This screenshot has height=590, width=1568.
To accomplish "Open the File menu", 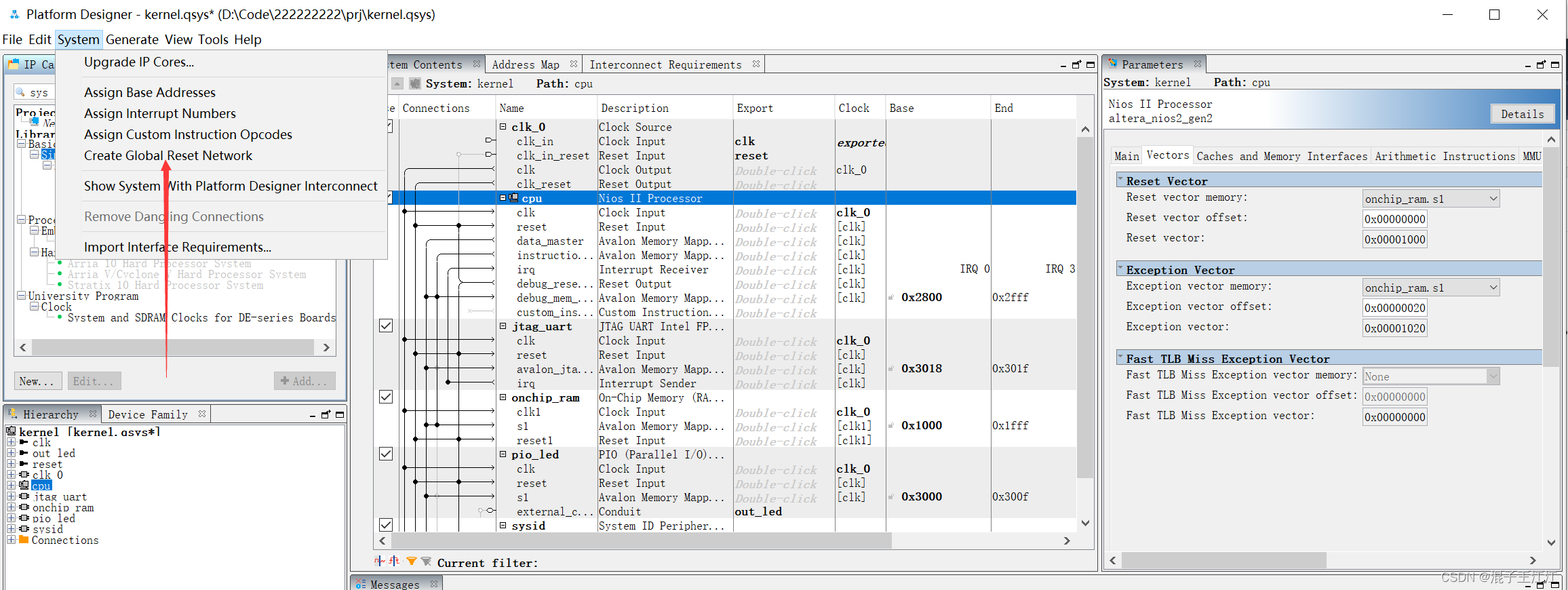I will pos(12,39).
